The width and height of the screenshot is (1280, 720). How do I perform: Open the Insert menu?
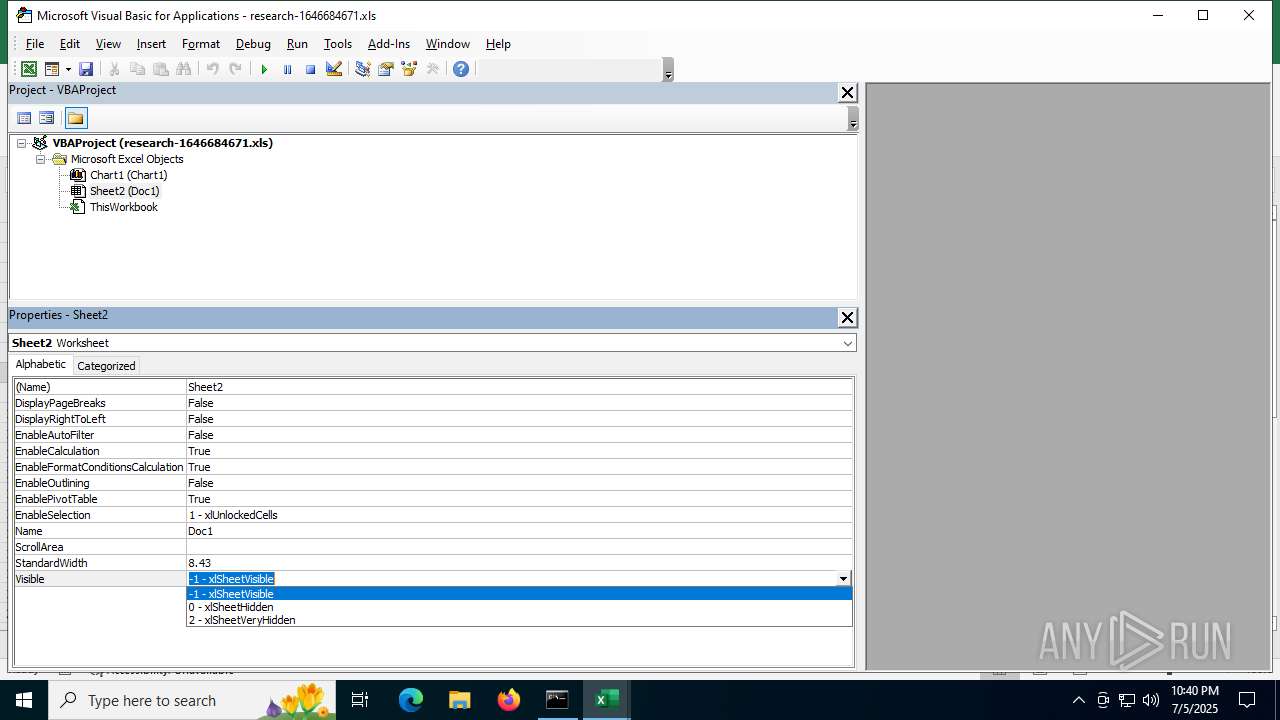(x=151, y=44)
